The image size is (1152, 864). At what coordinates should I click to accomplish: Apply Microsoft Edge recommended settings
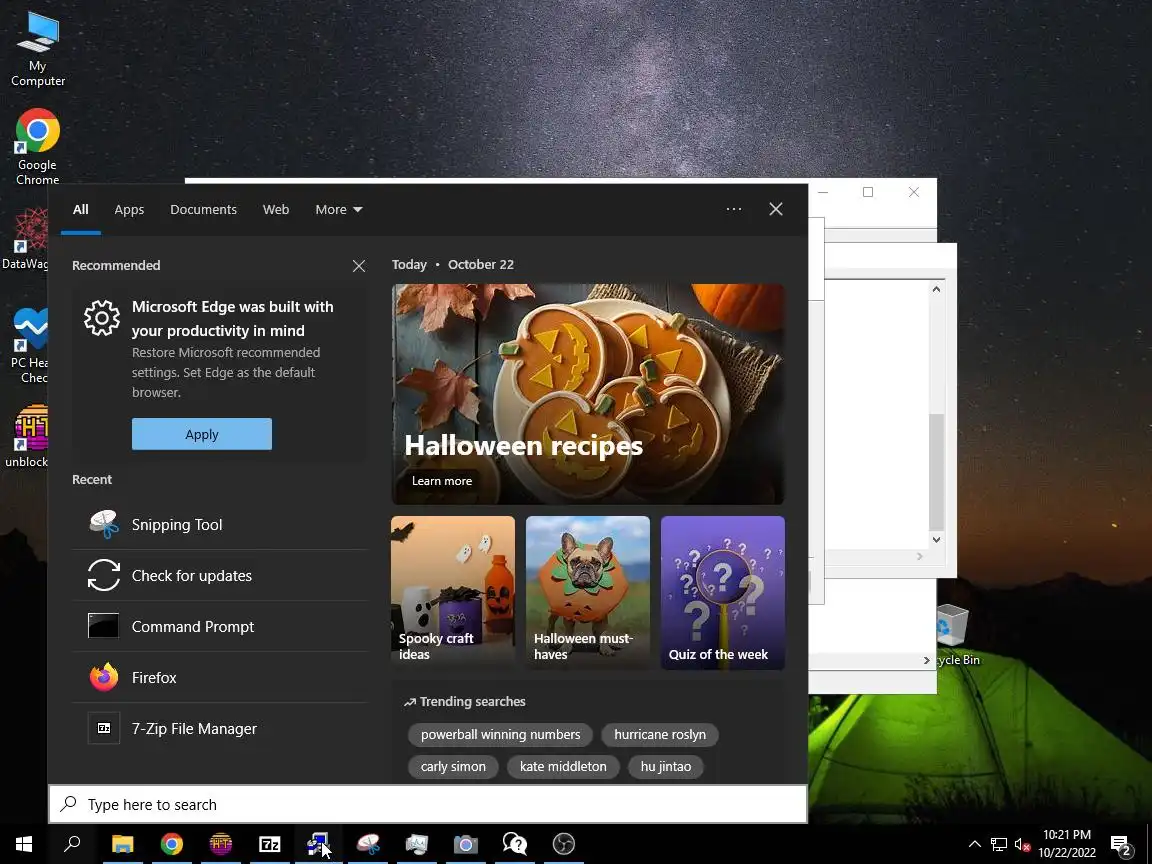[x=202, y=434]
